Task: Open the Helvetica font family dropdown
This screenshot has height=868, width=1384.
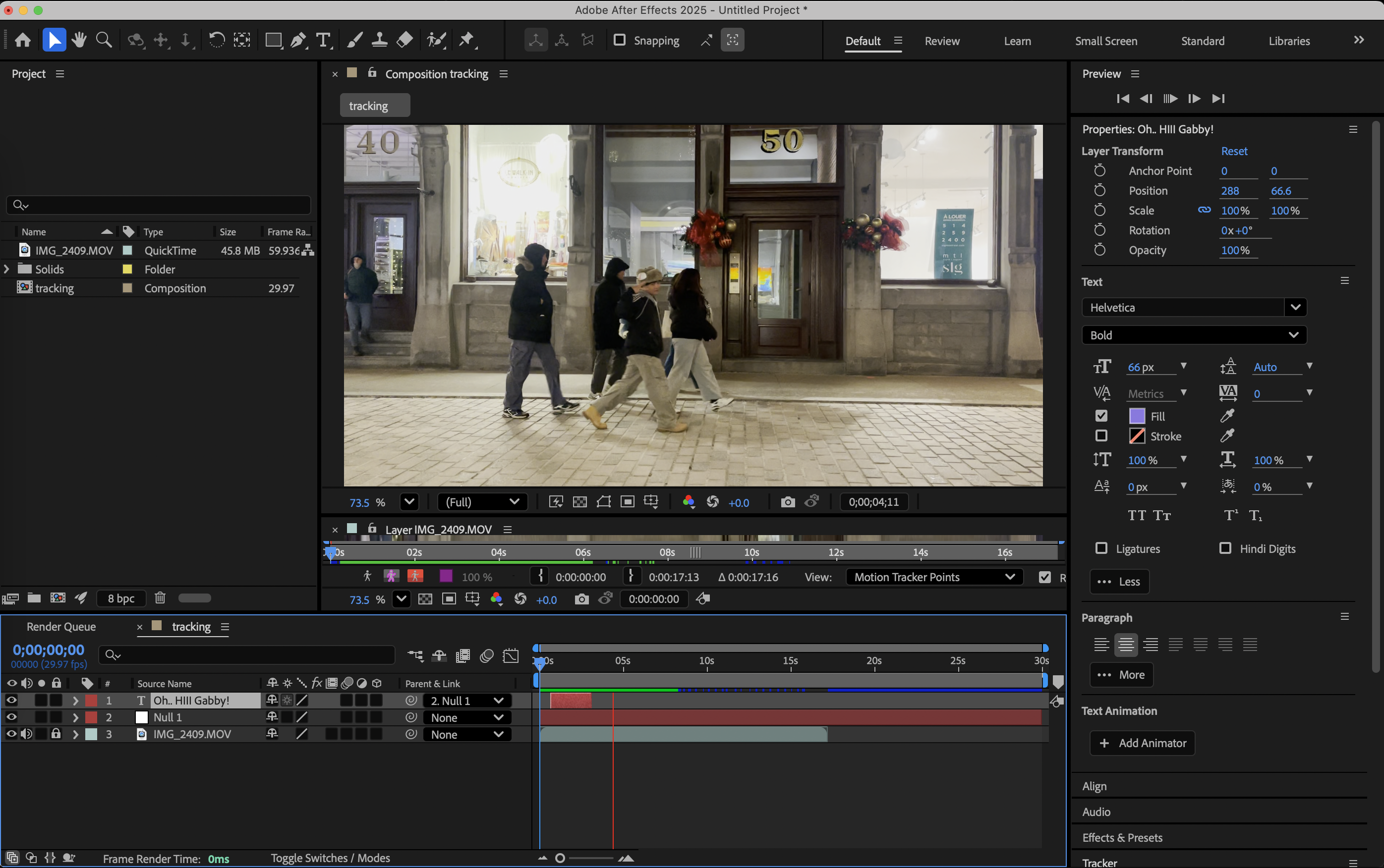Action: coord(1295,307)
